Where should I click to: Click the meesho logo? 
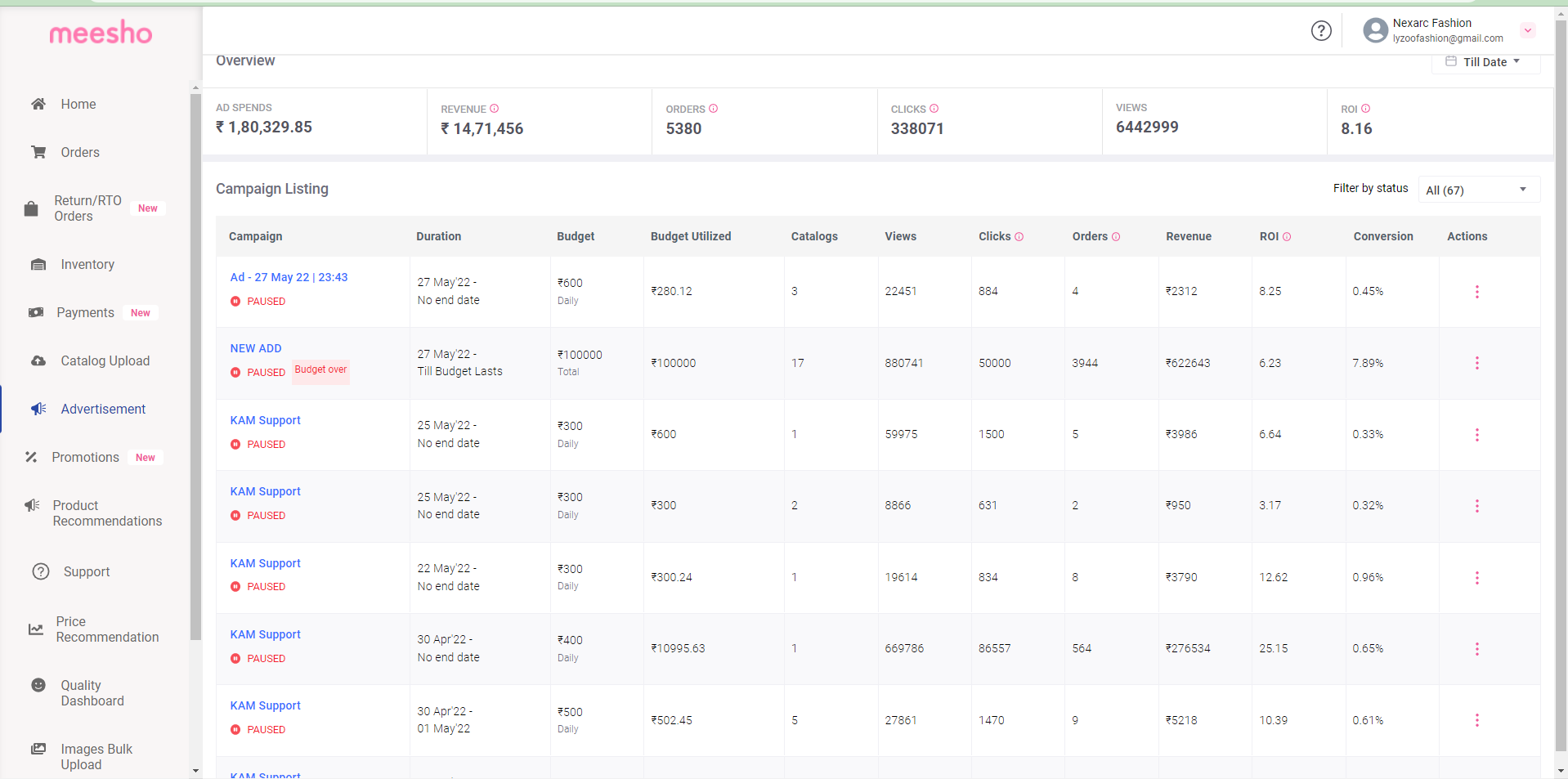tap(101, 33)
